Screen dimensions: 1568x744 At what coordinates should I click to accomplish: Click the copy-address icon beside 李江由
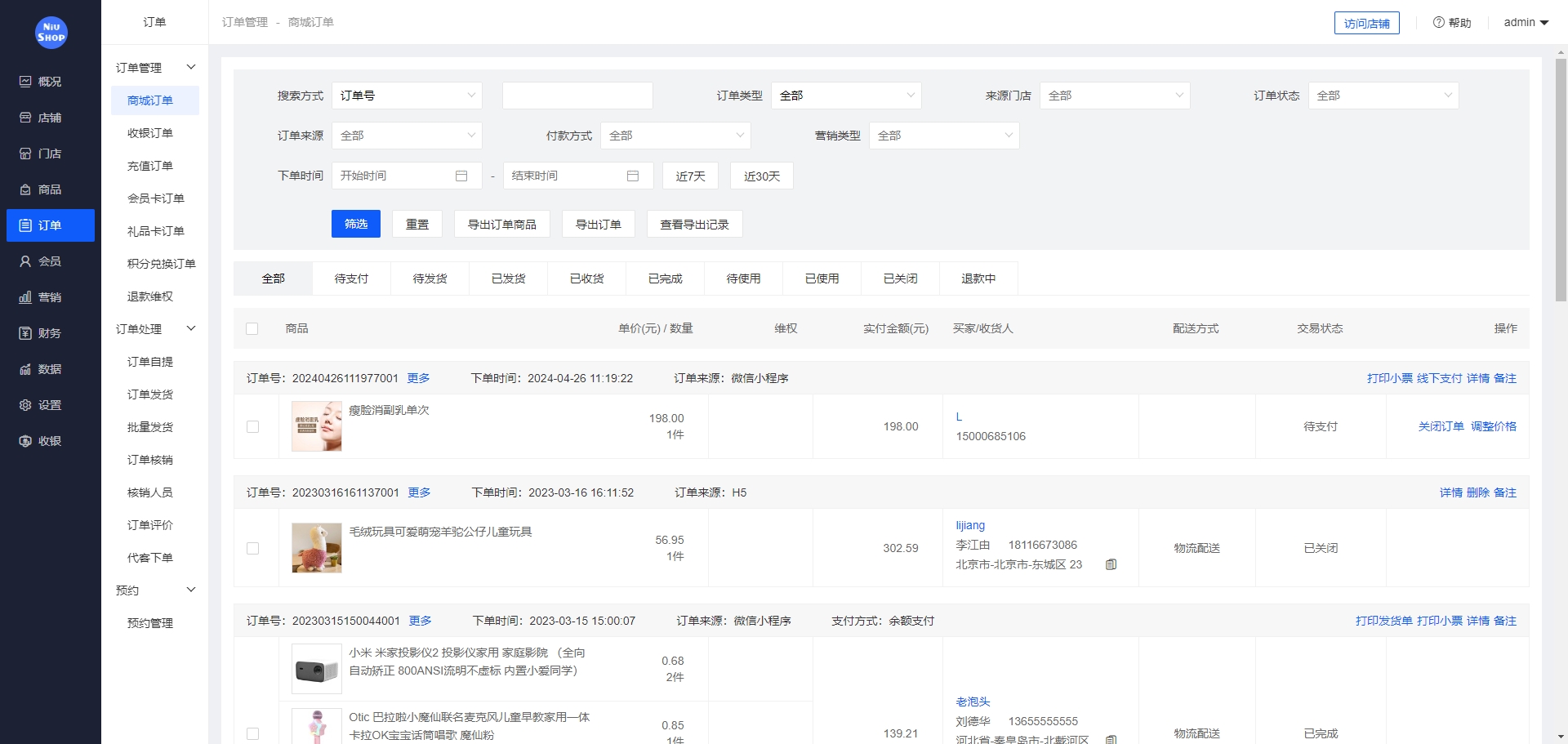point(1111,564)
